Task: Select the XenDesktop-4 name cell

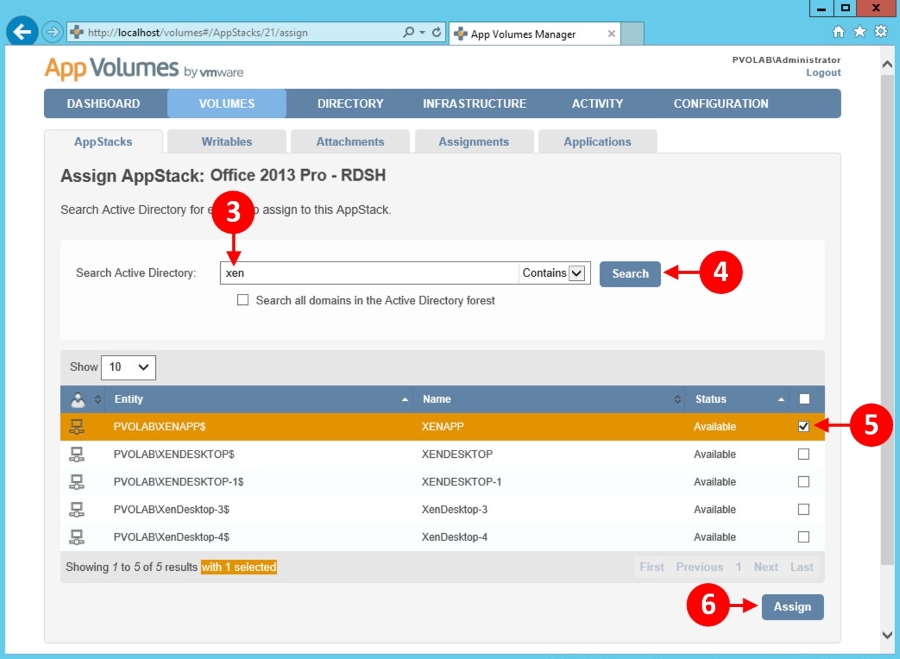Action: coord(455,537)
